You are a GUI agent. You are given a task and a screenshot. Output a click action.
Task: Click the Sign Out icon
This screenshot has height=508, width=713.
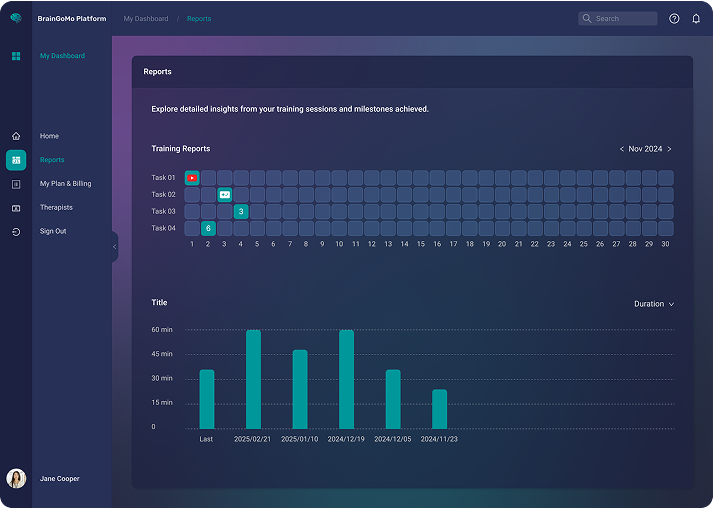16,232
